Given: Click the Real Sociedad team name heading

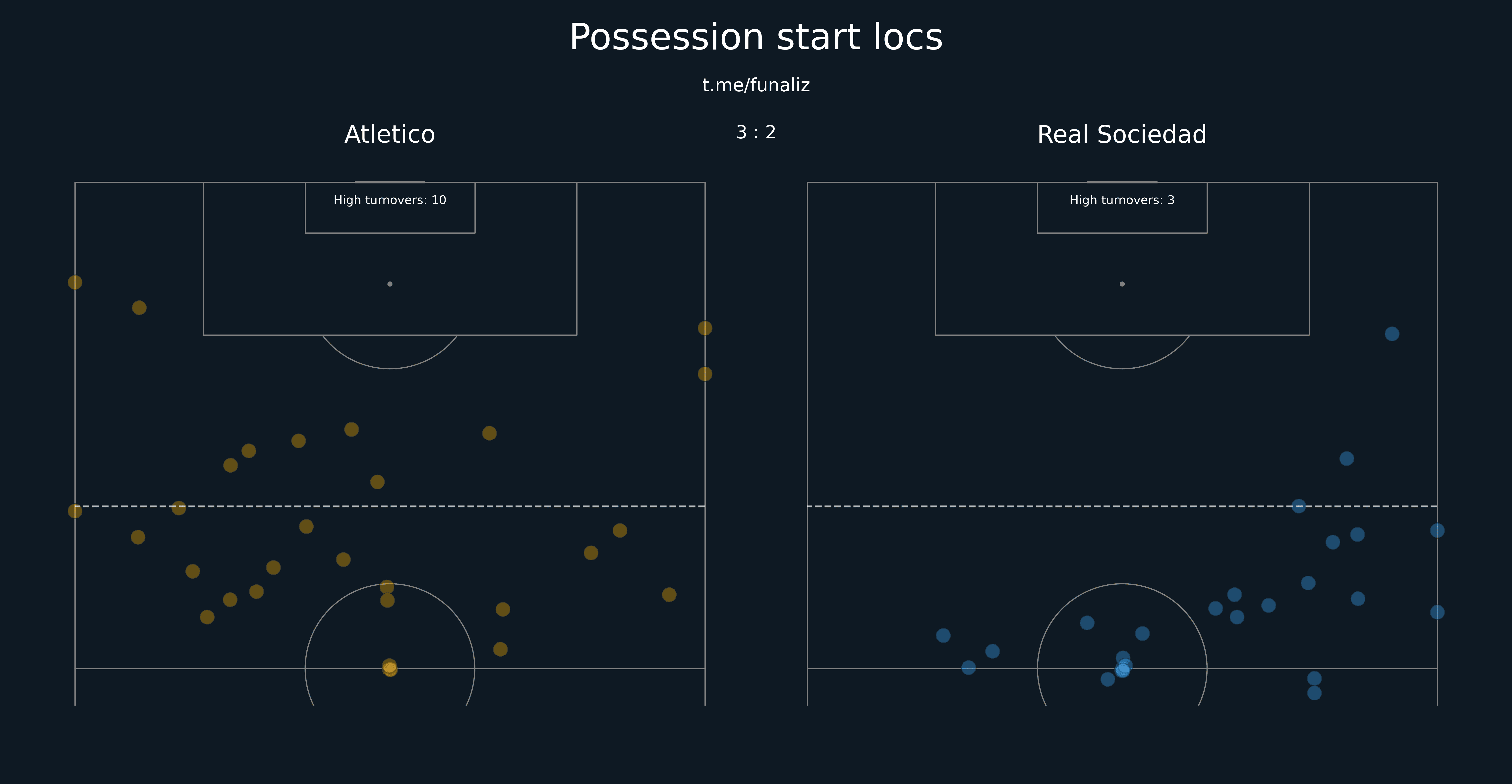Looking at the screenshot, I should coord(1121,134).
